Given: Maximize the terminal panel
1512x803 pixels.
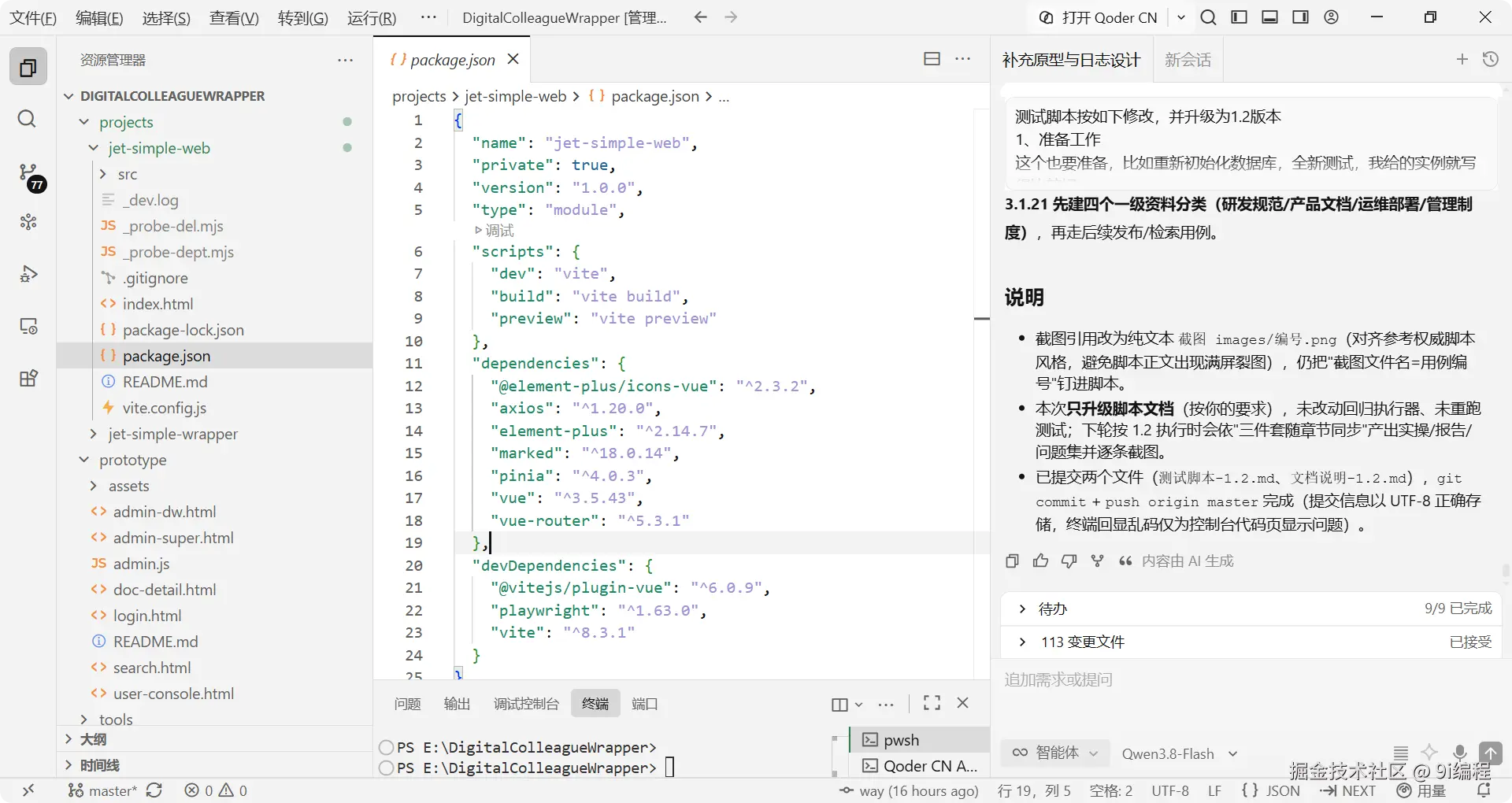Looking at the screenshot, I should click(x=932, y=703).
